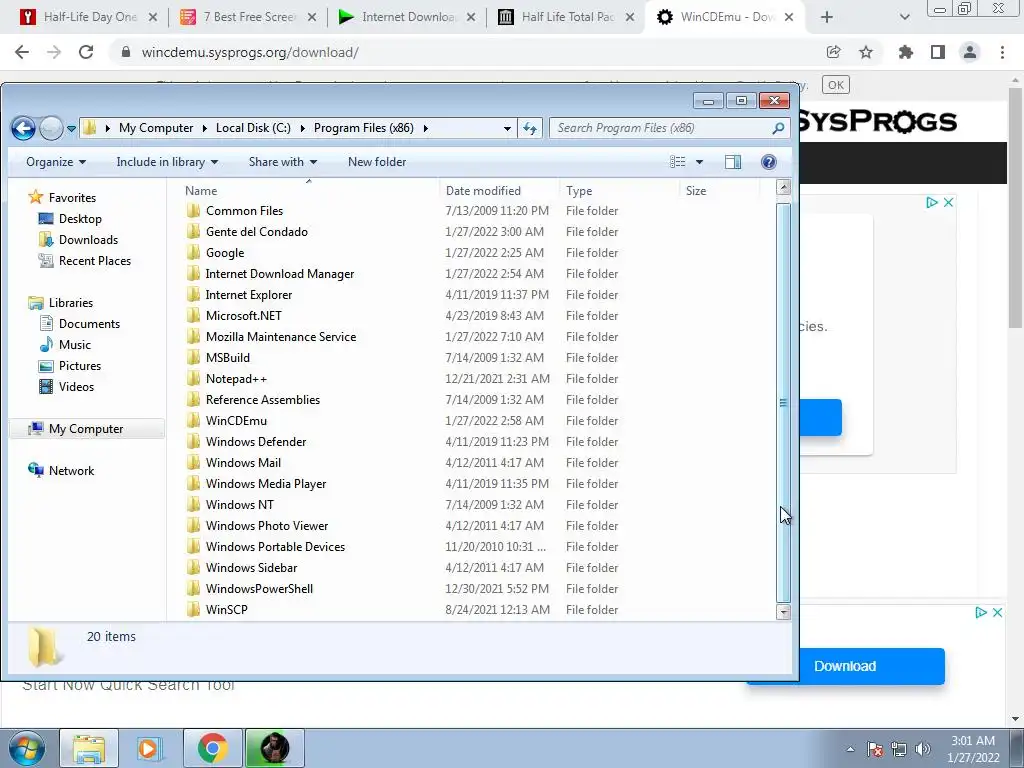
Task: Open a new Chrome tab
Action: (827, 18)
